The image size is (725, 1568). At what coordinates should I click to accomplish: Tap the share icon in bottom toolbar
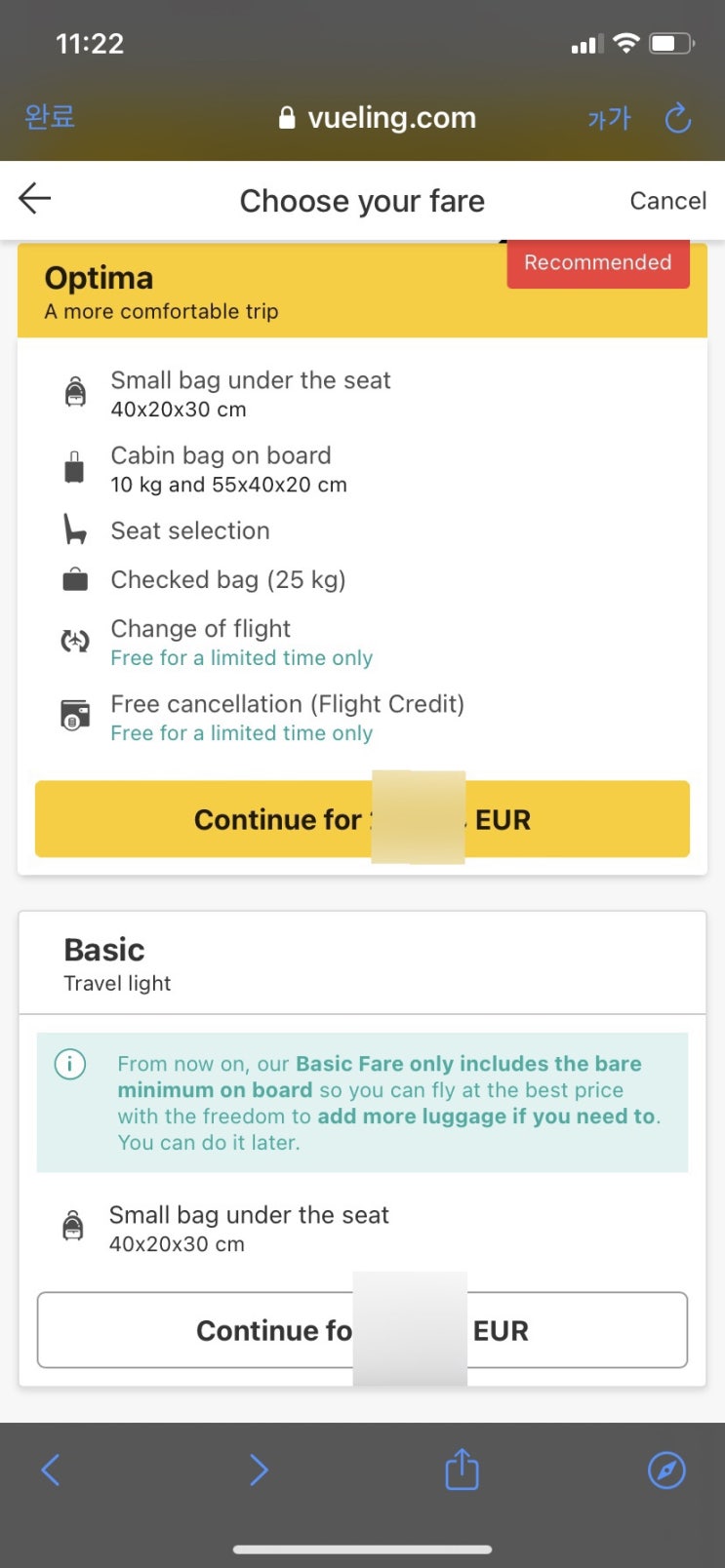point(462,1469)
